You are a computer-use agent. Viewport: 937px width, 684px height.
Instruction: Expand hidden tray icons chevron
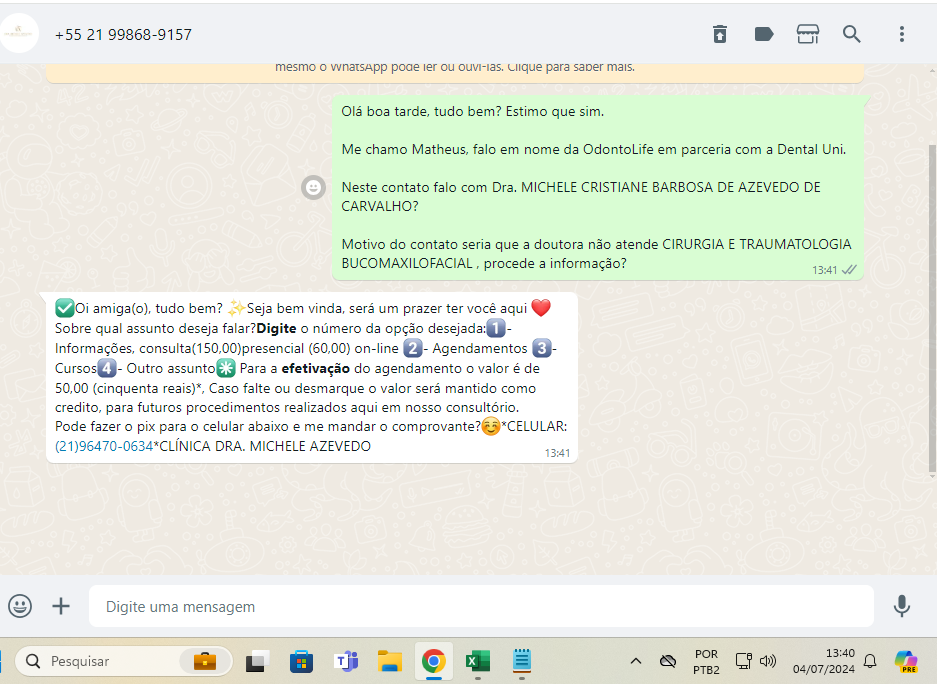click(636, 661)
